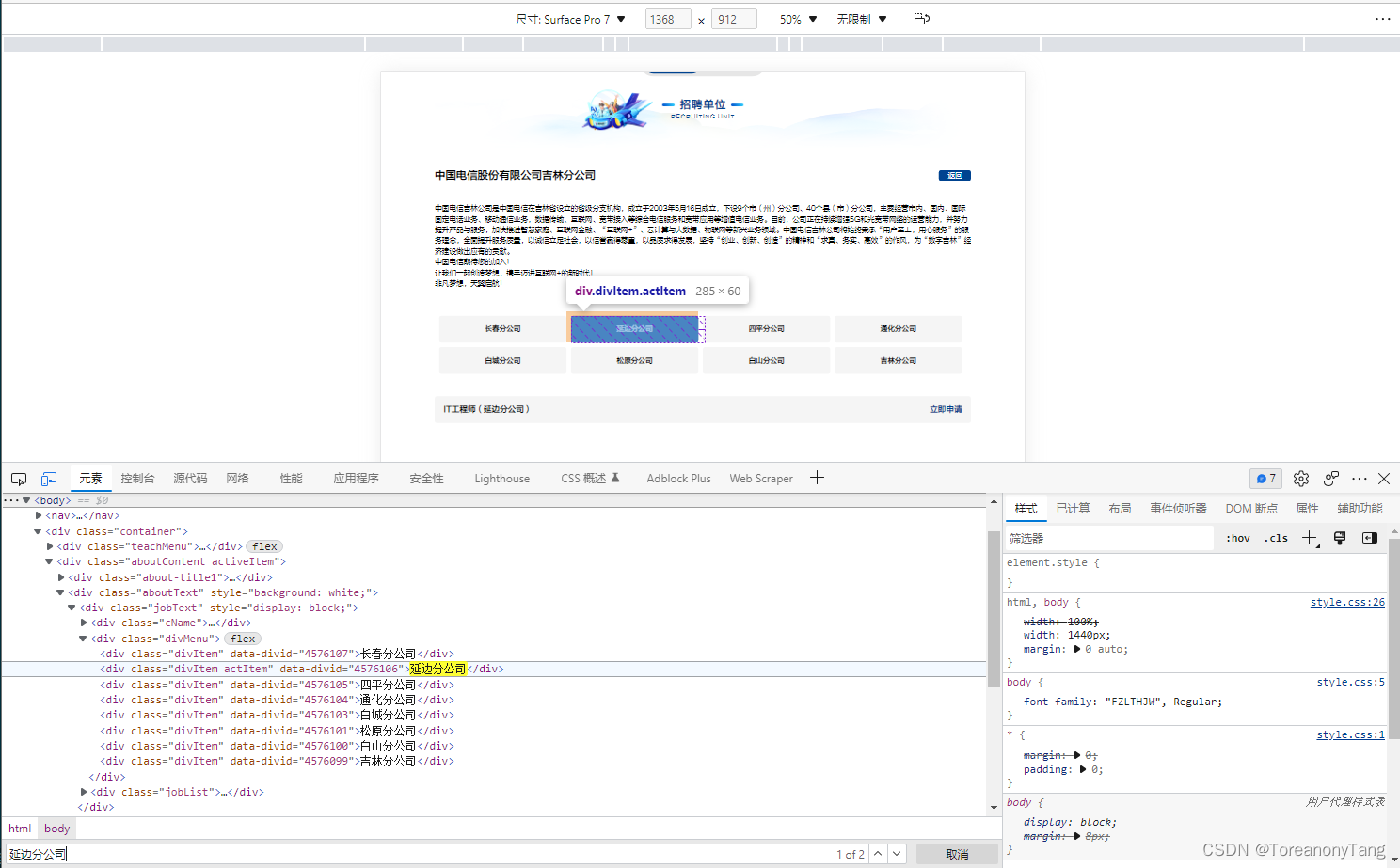Expand the teachMenu div node
Viewport: 1400px width, 868px height.
[x=50, y=546]
